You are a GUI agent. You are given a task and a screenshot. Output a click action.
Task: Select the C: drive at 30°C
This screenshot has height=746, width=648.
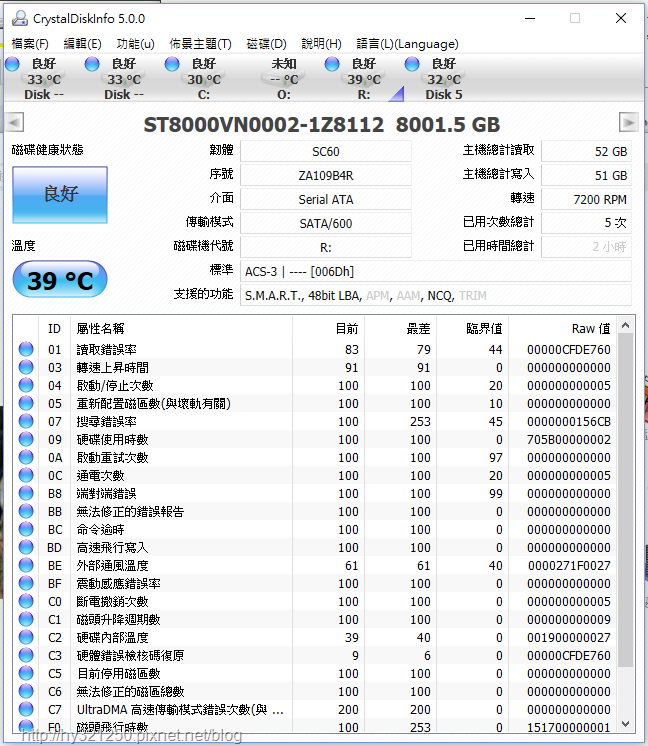204,79
